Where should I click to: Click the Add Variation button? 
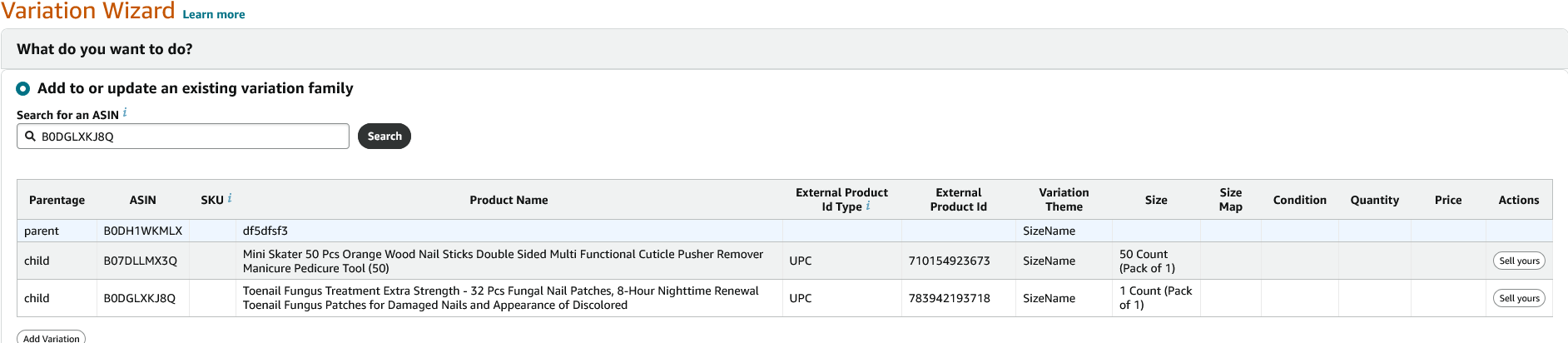point(51,337)
